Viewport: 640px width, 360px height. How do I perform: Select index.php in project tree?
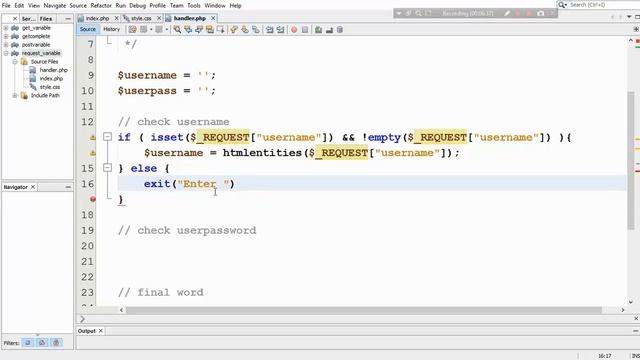51,78
